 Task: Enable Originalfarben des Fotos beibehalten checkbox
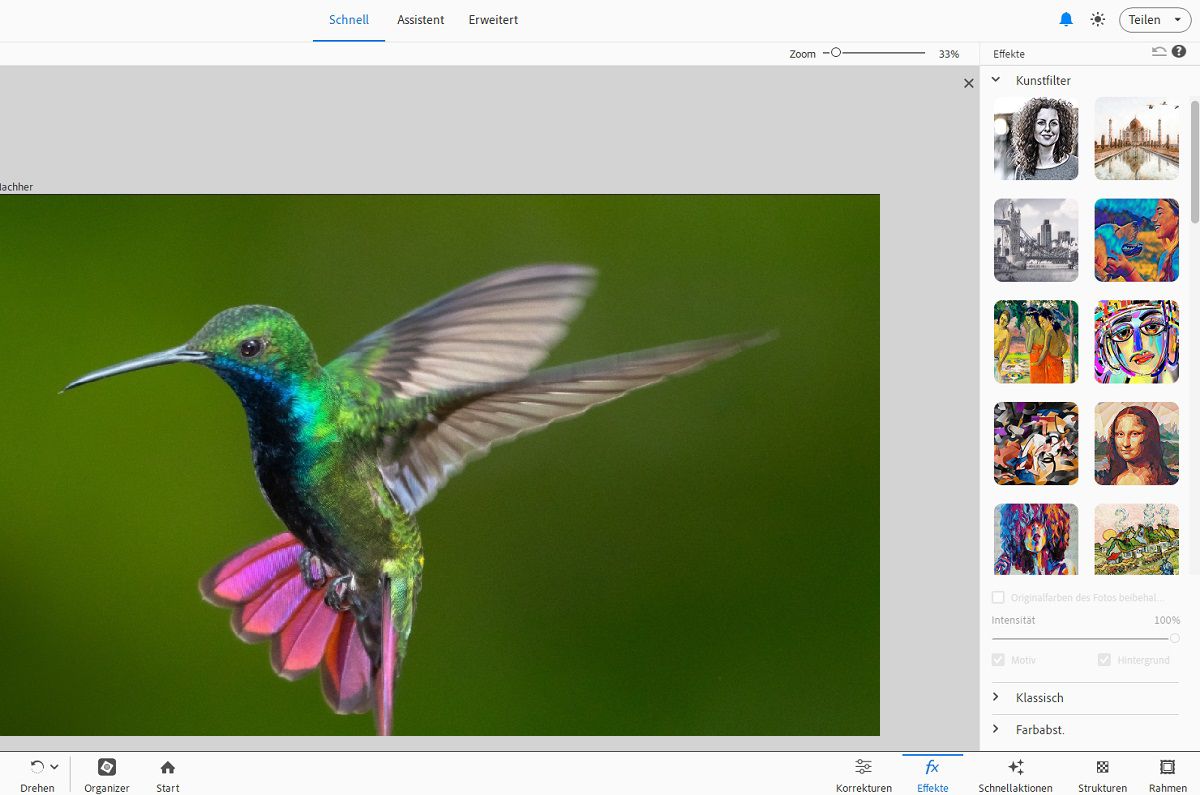(998, 598)
